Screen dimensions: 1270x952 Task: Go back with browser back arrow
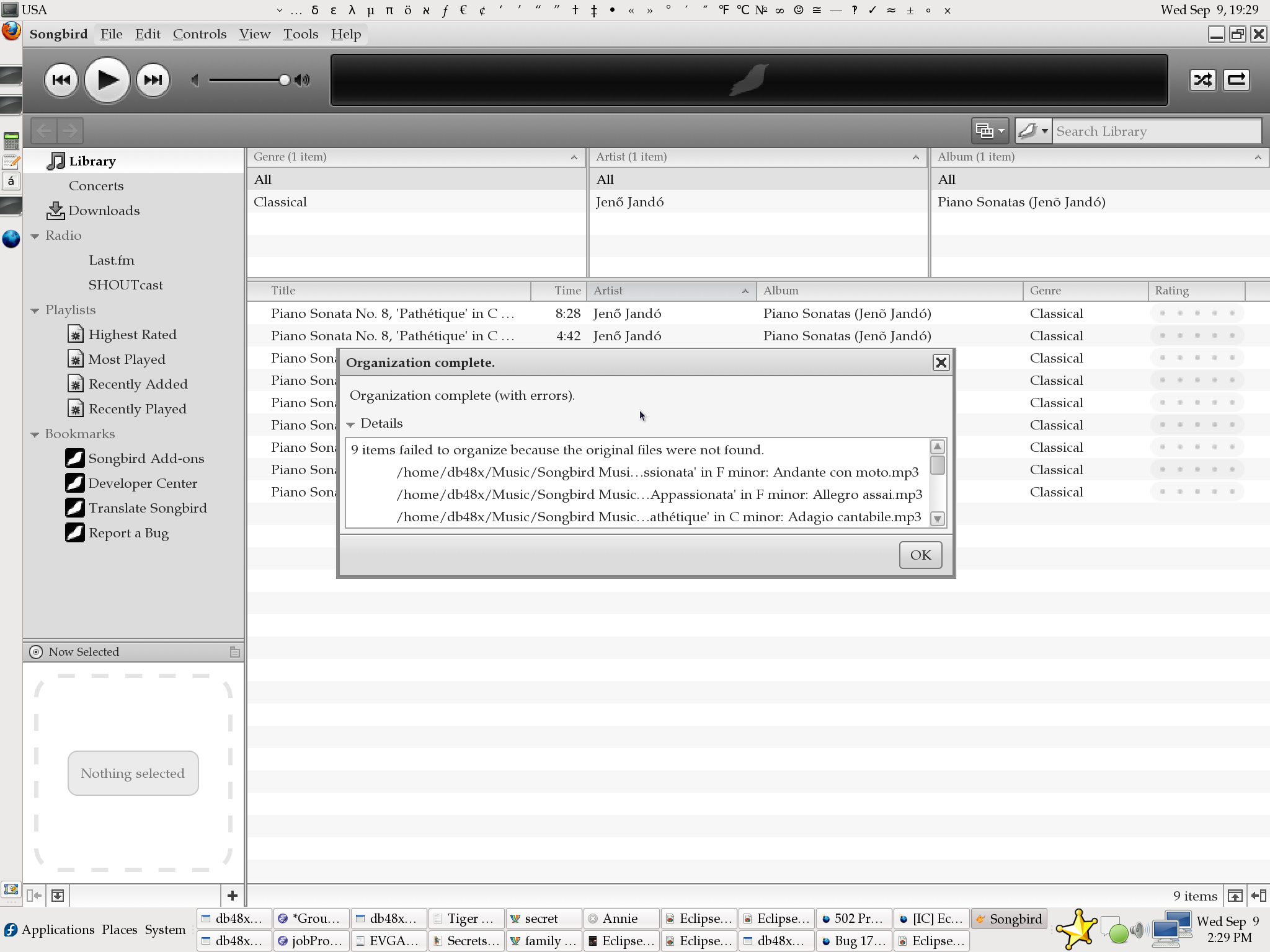pos(43,131)
